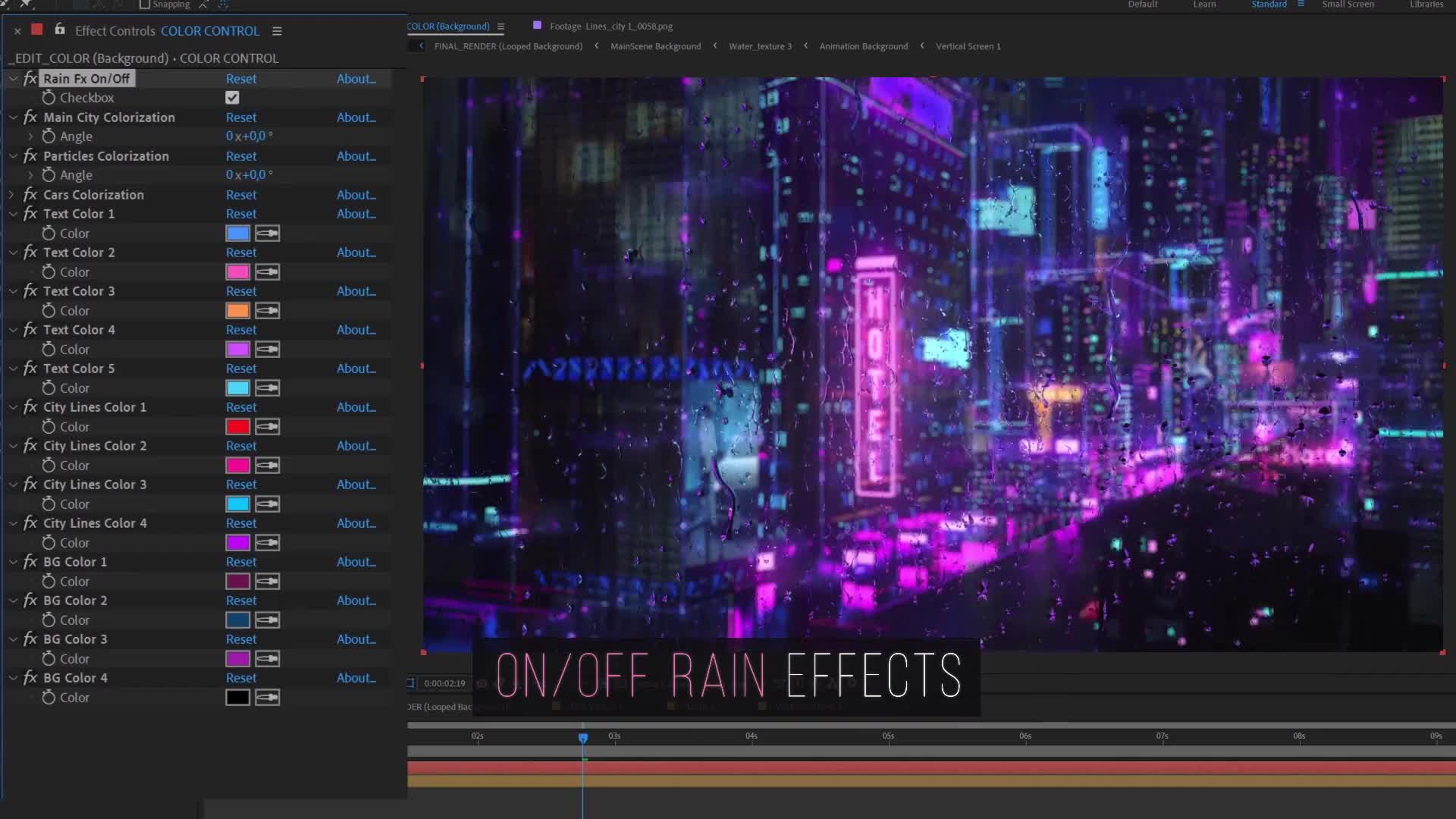
Task: Collapse Particles Colorization effect
Action: pos(13,156)
